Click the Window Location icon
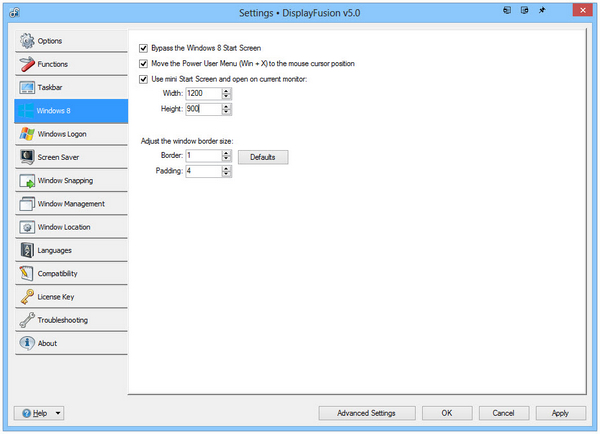This screenshot has height=434, width=600. [x=27, y=227]
